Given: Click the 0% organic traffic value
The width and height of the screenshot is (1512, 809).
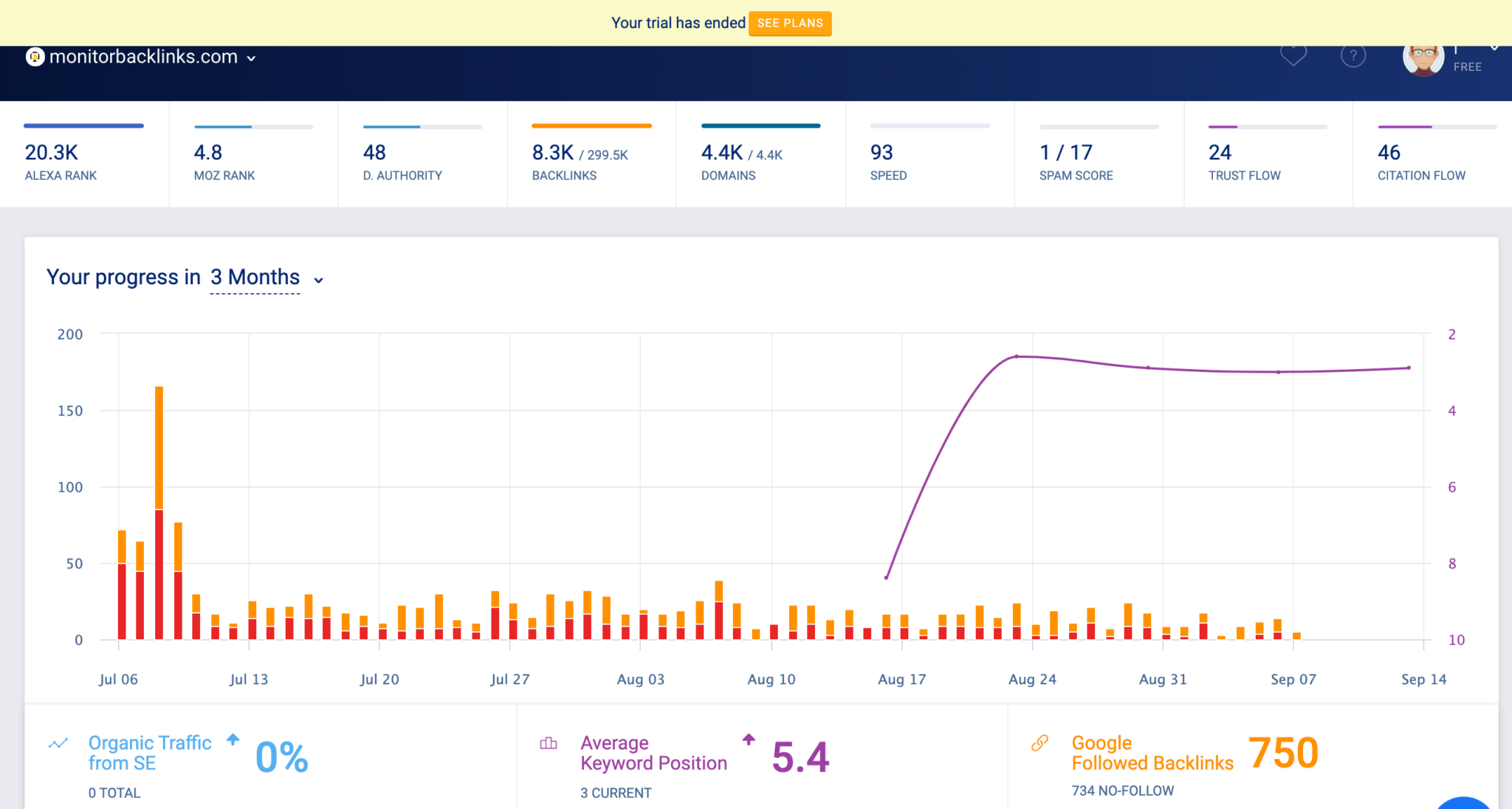Looking at the screenshot, I should click(282, 757).
